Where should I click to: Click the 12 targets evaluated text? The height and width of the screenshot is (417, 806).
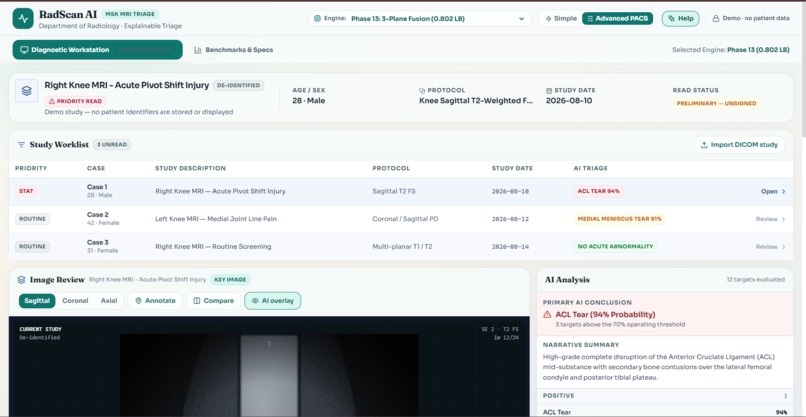coord(755,280)
